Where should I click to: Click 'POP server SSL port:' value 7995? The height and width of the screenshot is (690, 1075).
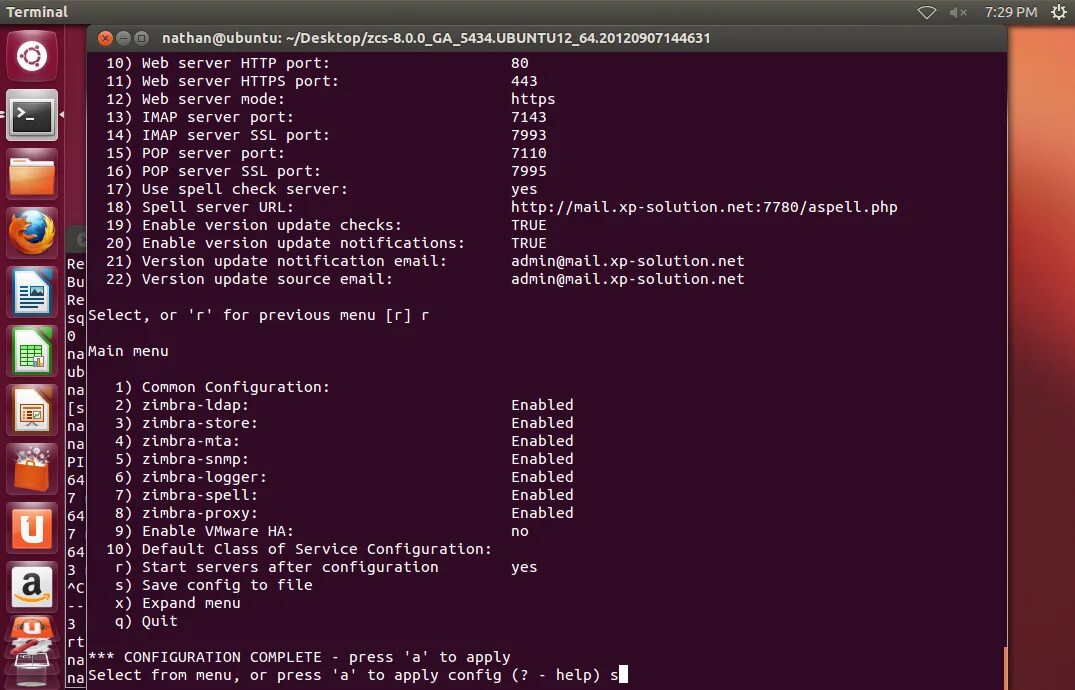point(529,171)
